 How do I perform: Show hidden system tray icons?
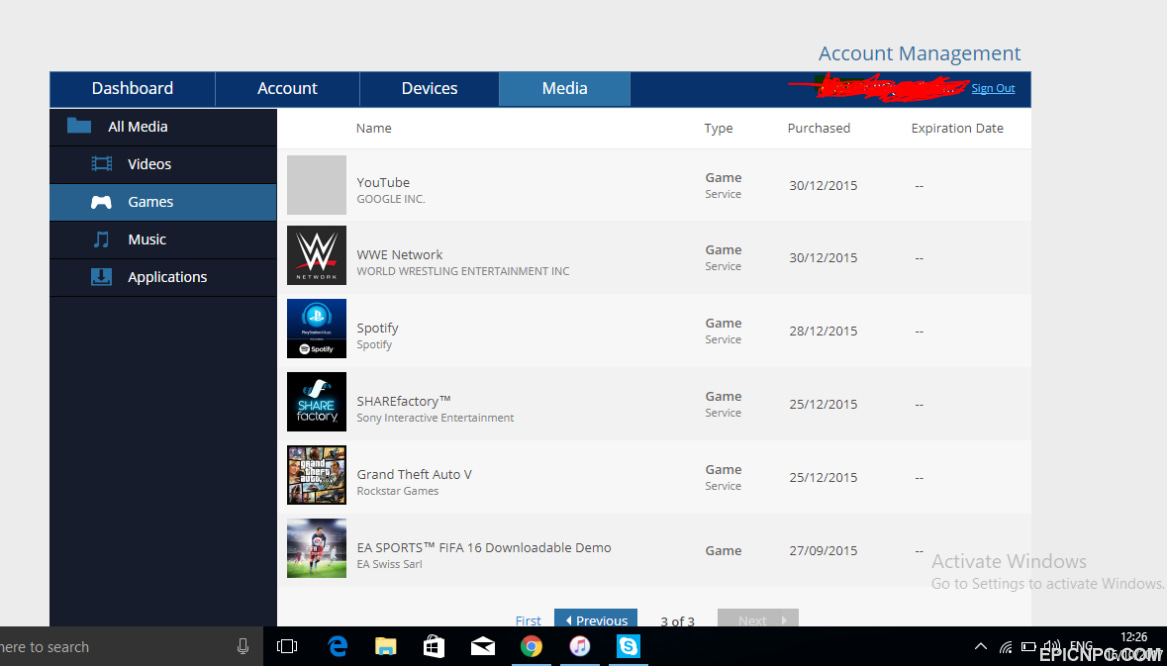(981, 647)
